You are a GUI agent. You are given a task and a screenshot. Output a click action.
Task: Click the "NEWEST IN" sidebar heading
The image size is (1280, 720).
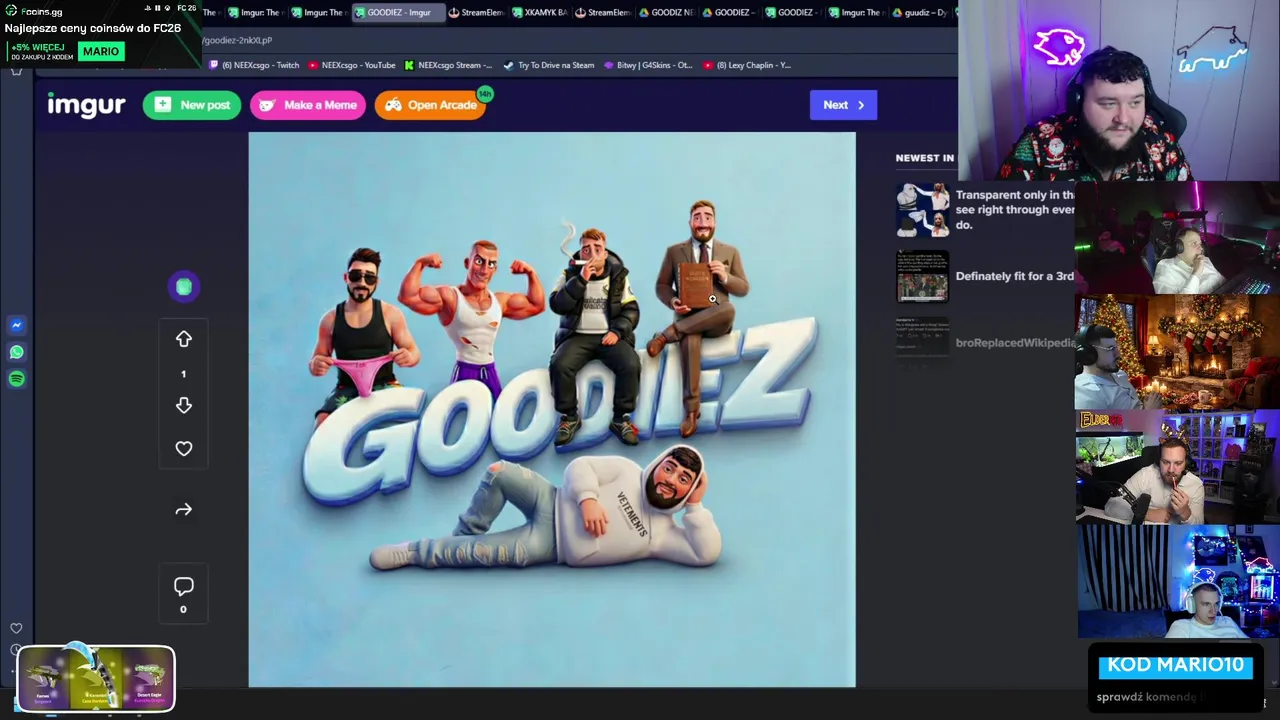(x=925, y=158)
